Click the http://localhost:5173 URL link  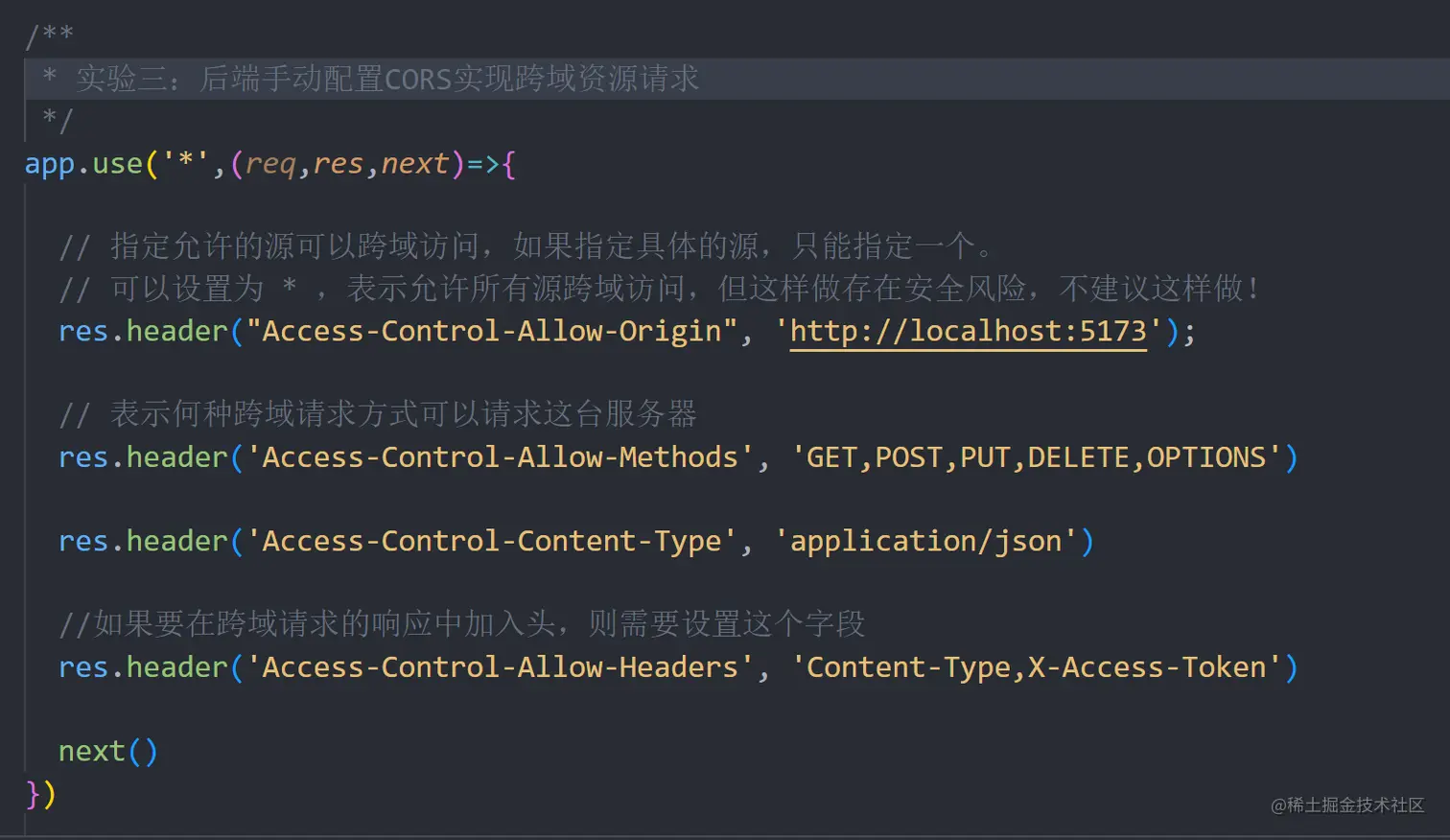point(968,331)
